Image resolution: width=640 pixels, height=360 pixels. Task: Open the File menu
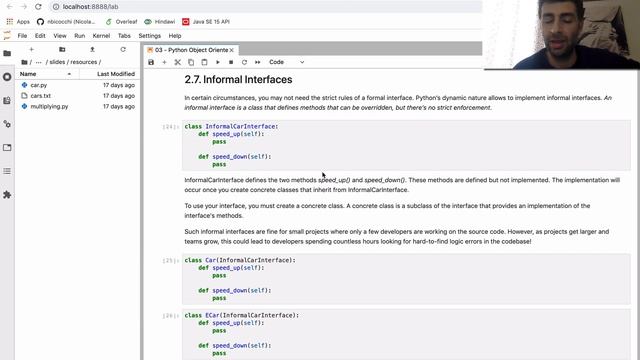(x=22, y=36)
